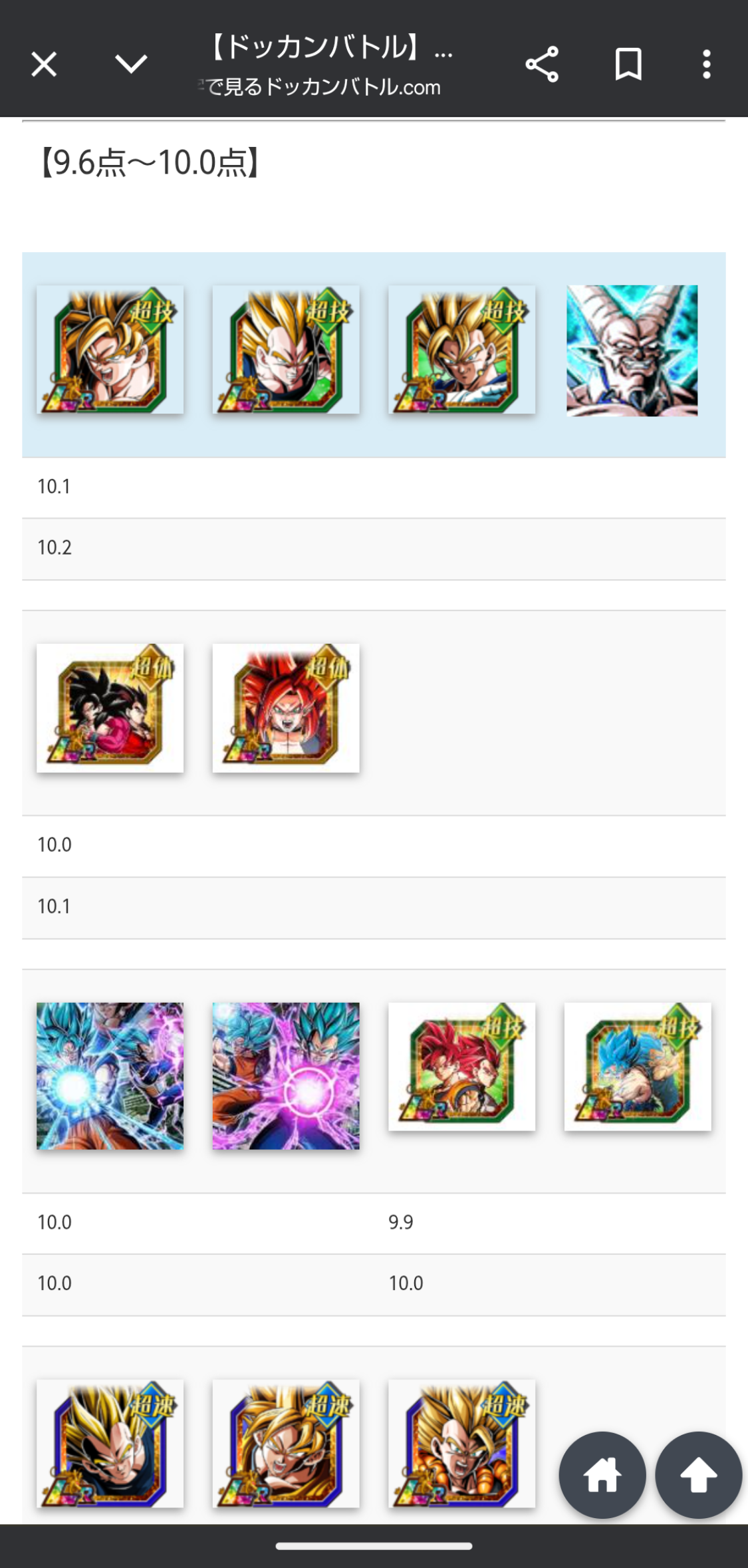Open the Super Saiyan 4 Goku LR card
The width and height of the screenshot is (748, 1568).
tap(110, 350)
